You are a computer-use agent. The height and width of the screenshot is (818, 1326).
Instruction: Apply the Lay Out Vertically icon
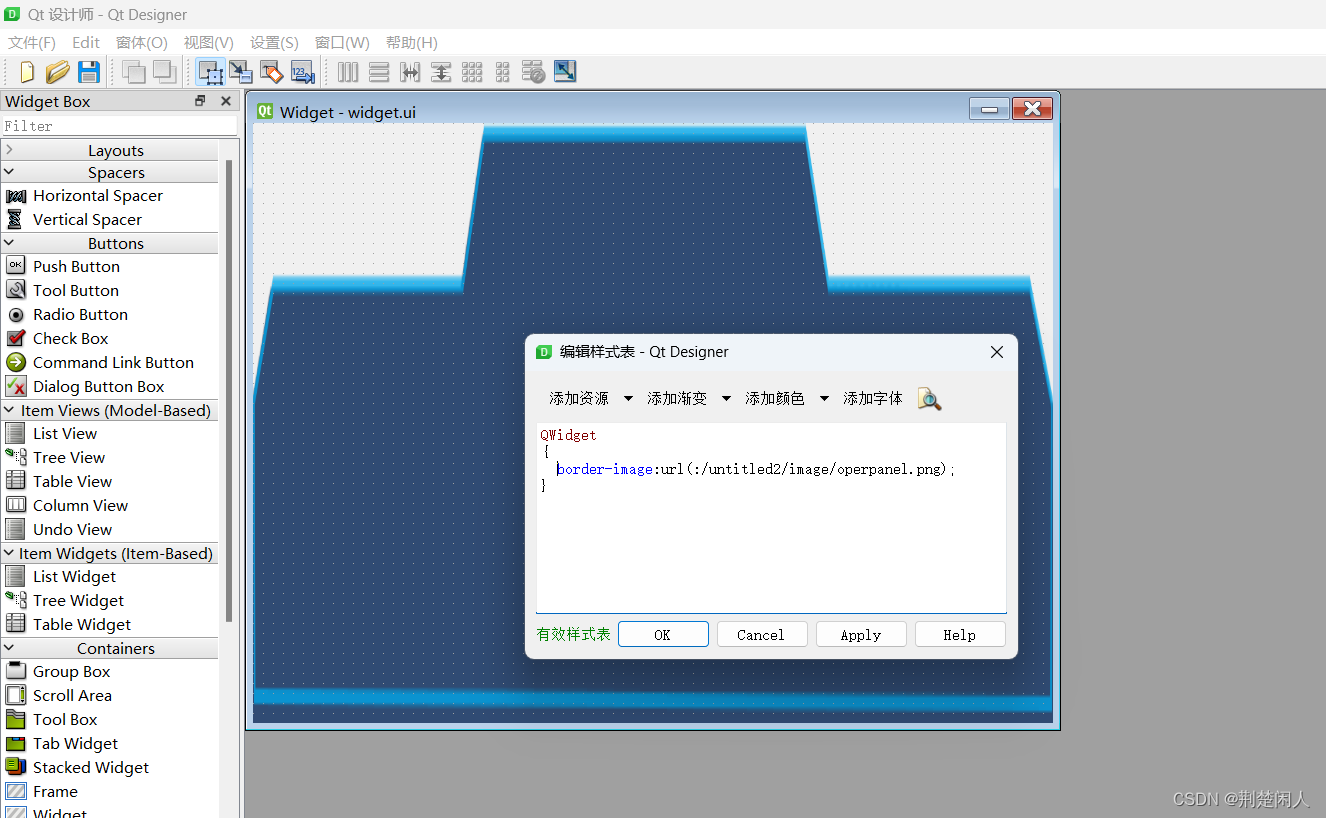tap(379, 72)
